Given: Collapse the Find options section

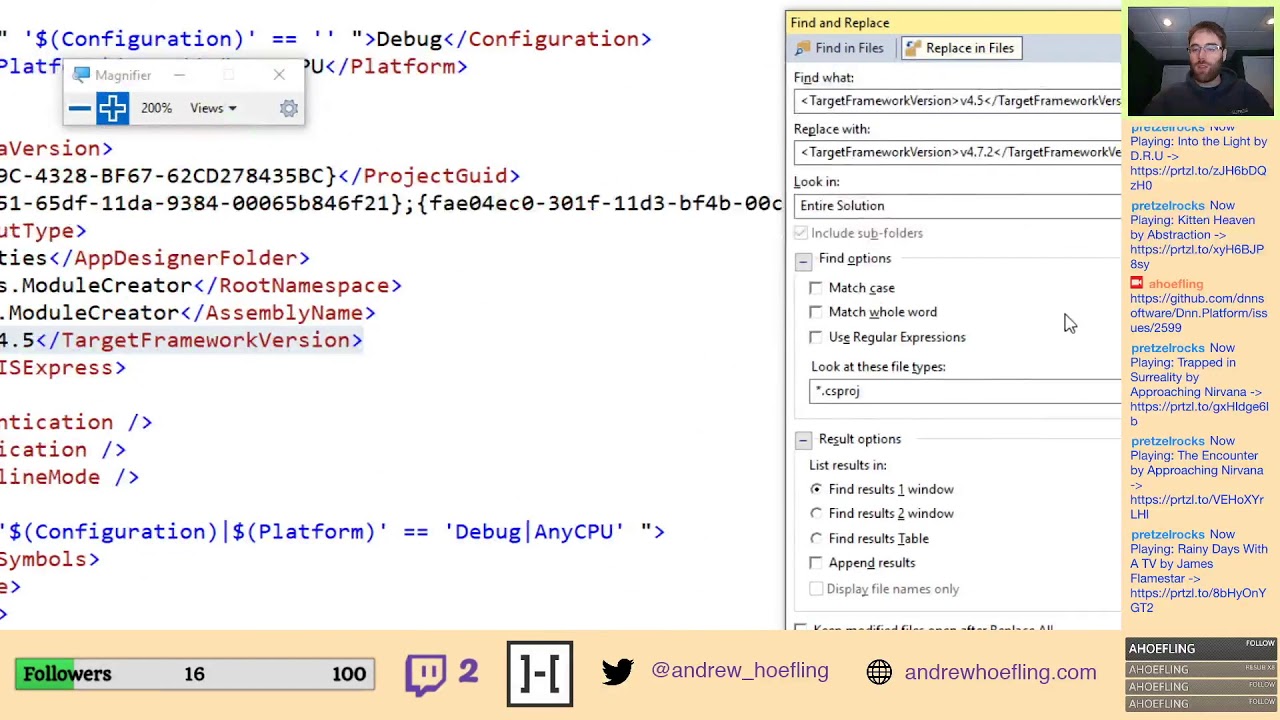Looking at the screenshot, I should point(803,261).
